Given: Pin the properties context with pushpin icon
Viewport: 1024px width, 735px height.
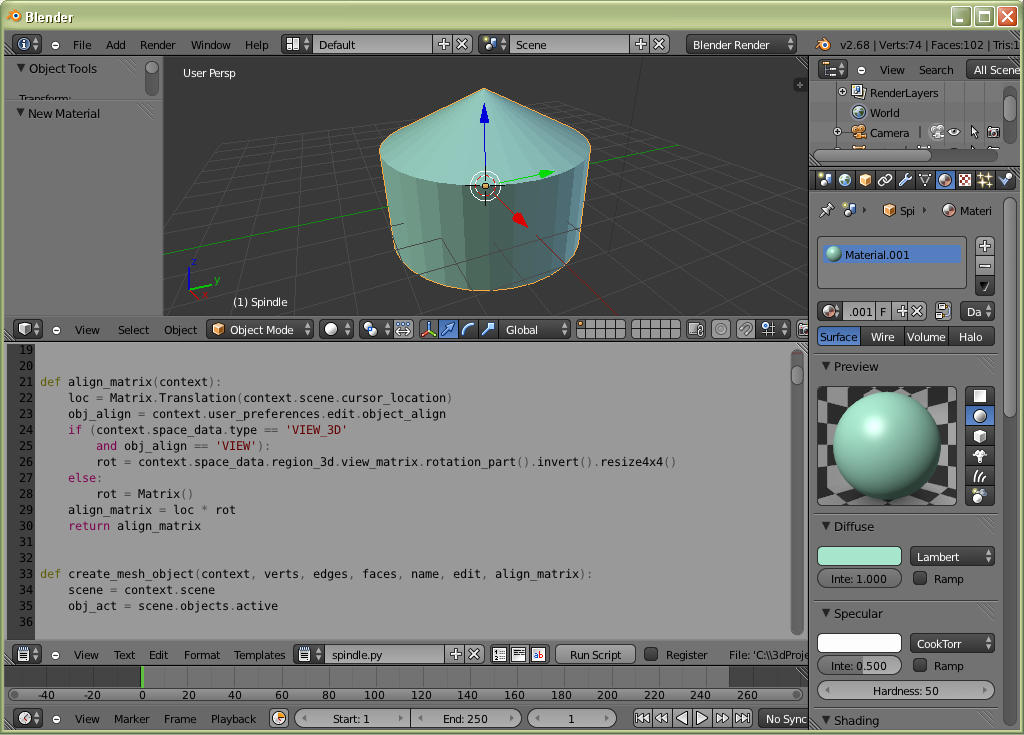Looking at the screenshot, I should (x=827, y=210).
